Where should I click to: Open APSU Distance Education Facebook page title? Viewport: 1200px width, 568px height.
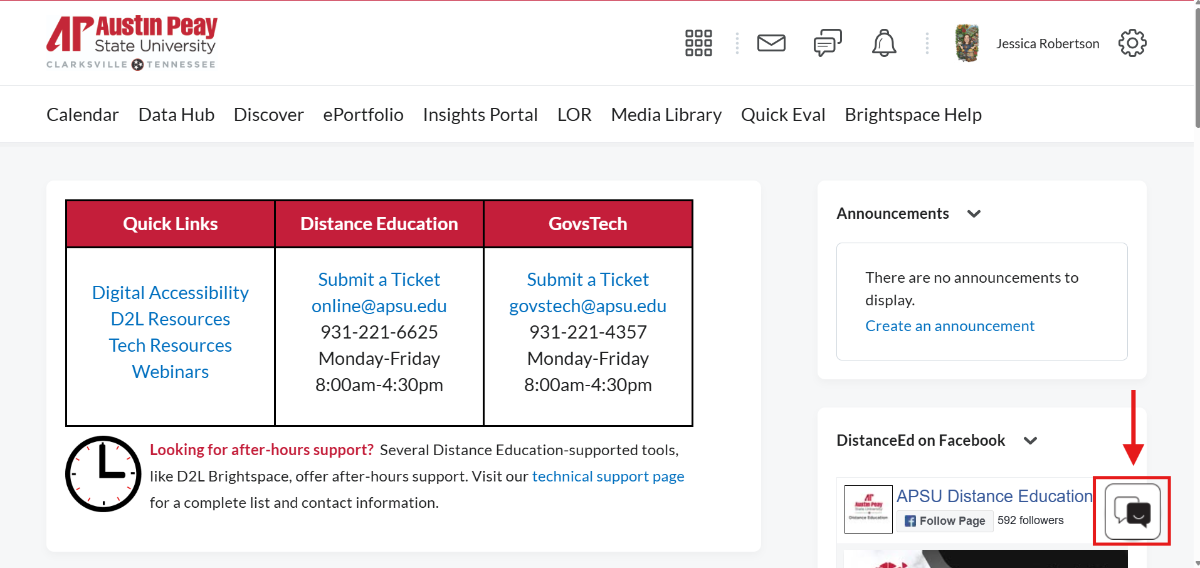994,496
